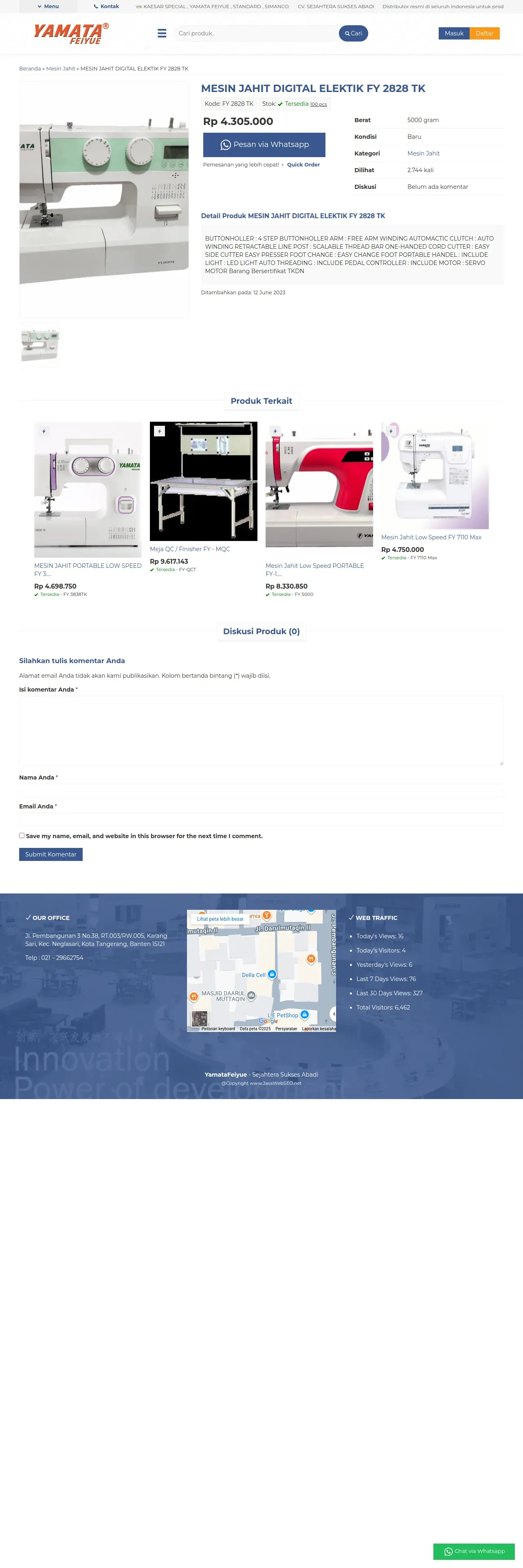Click the Daftar register button
523x1568 pixels.
tap(485, 33)
